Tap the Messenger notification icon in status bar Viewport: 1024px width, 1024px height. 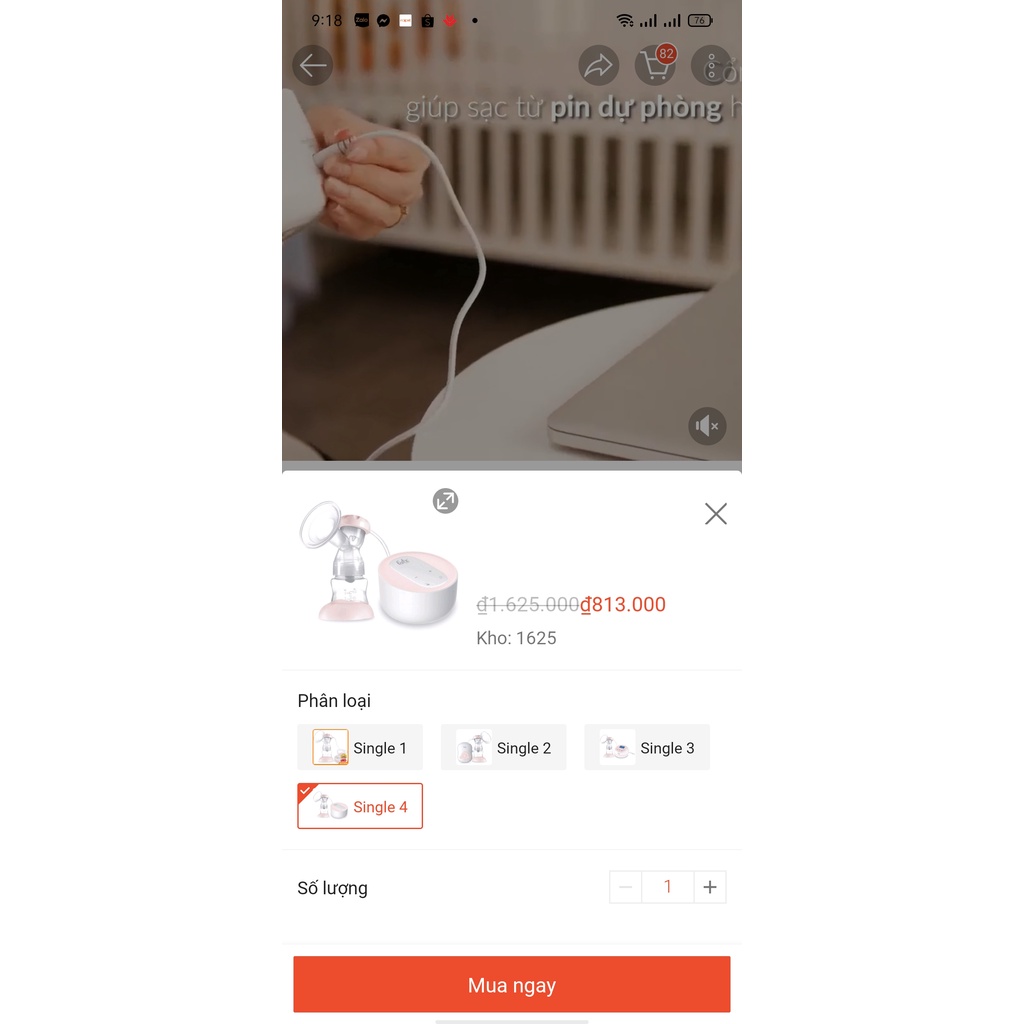click(x=383, y=21)
